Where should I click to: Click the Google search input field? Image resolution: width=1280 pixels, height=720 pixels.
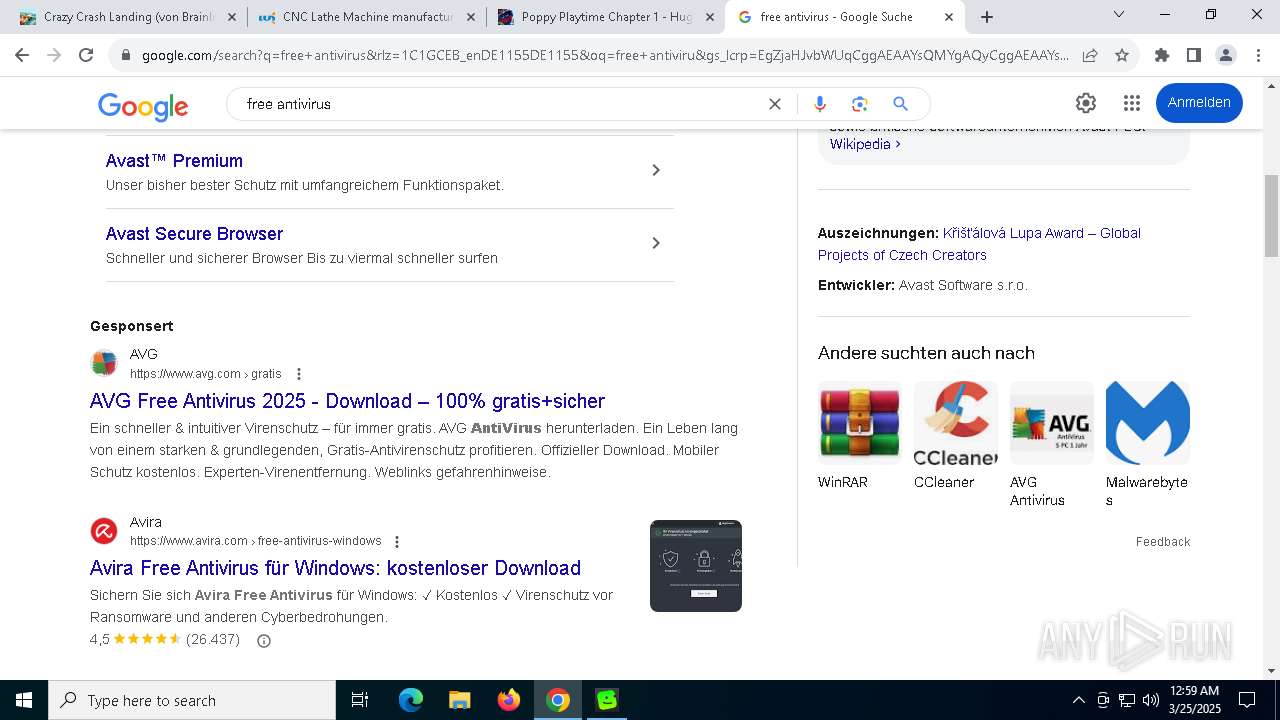point(500,104)
